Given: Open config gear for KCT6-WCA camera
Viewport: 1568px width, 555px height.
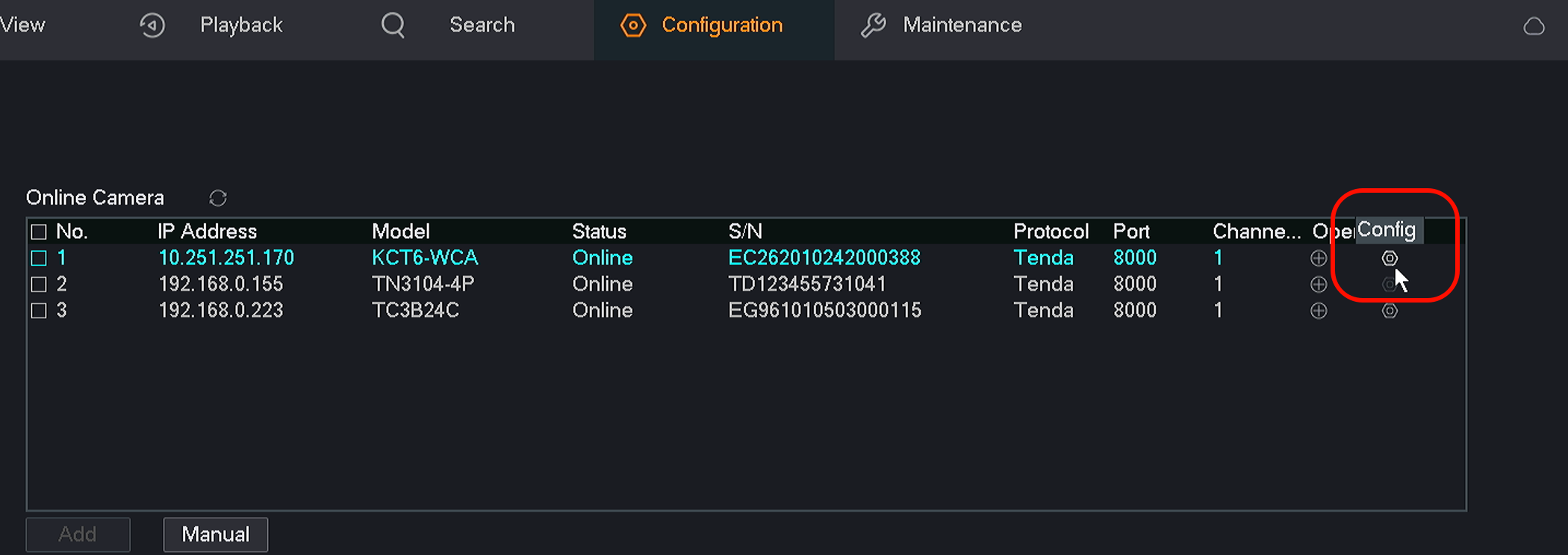Looking at the screenshot, I should click(x=1389, y=258).
